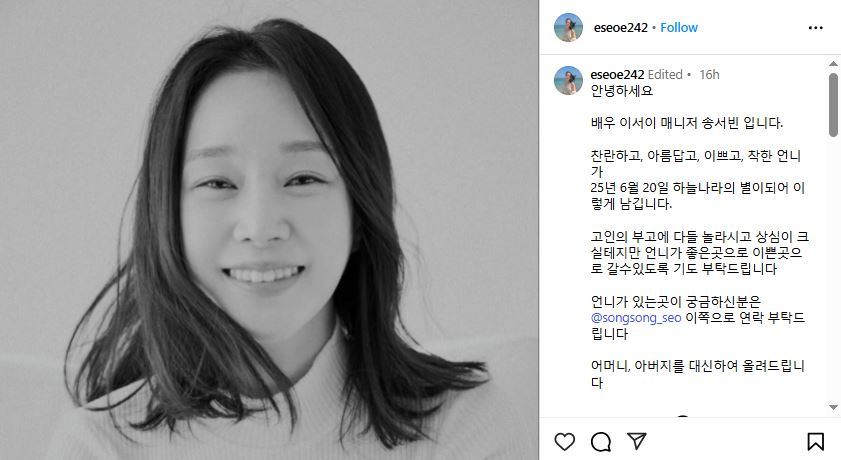841x460 pixels.
Task: Open comments using the speech bubble icon
Action: [x=601, y=442]
